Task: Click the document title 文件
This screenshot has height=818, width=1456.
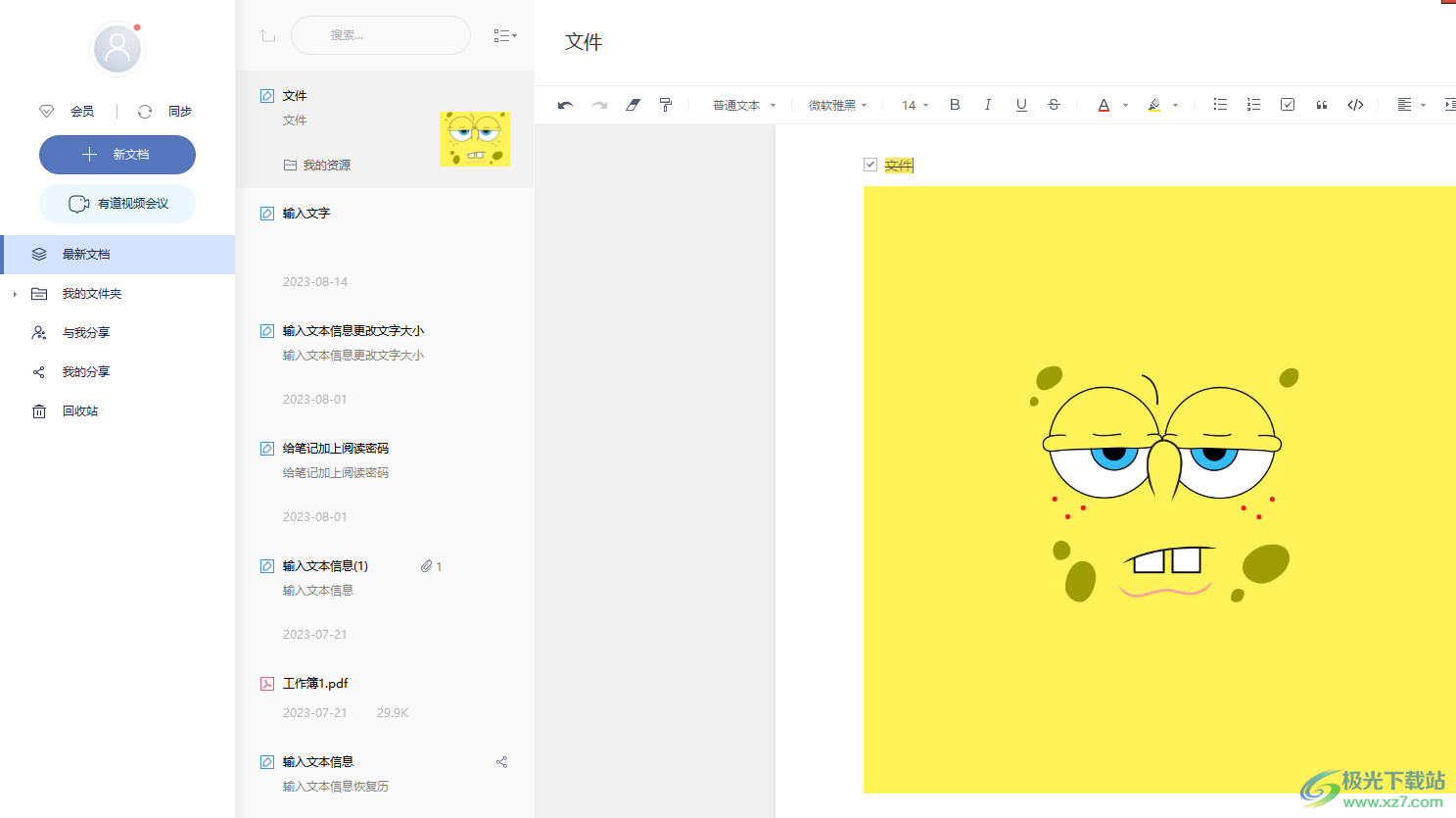Action: 584,42
